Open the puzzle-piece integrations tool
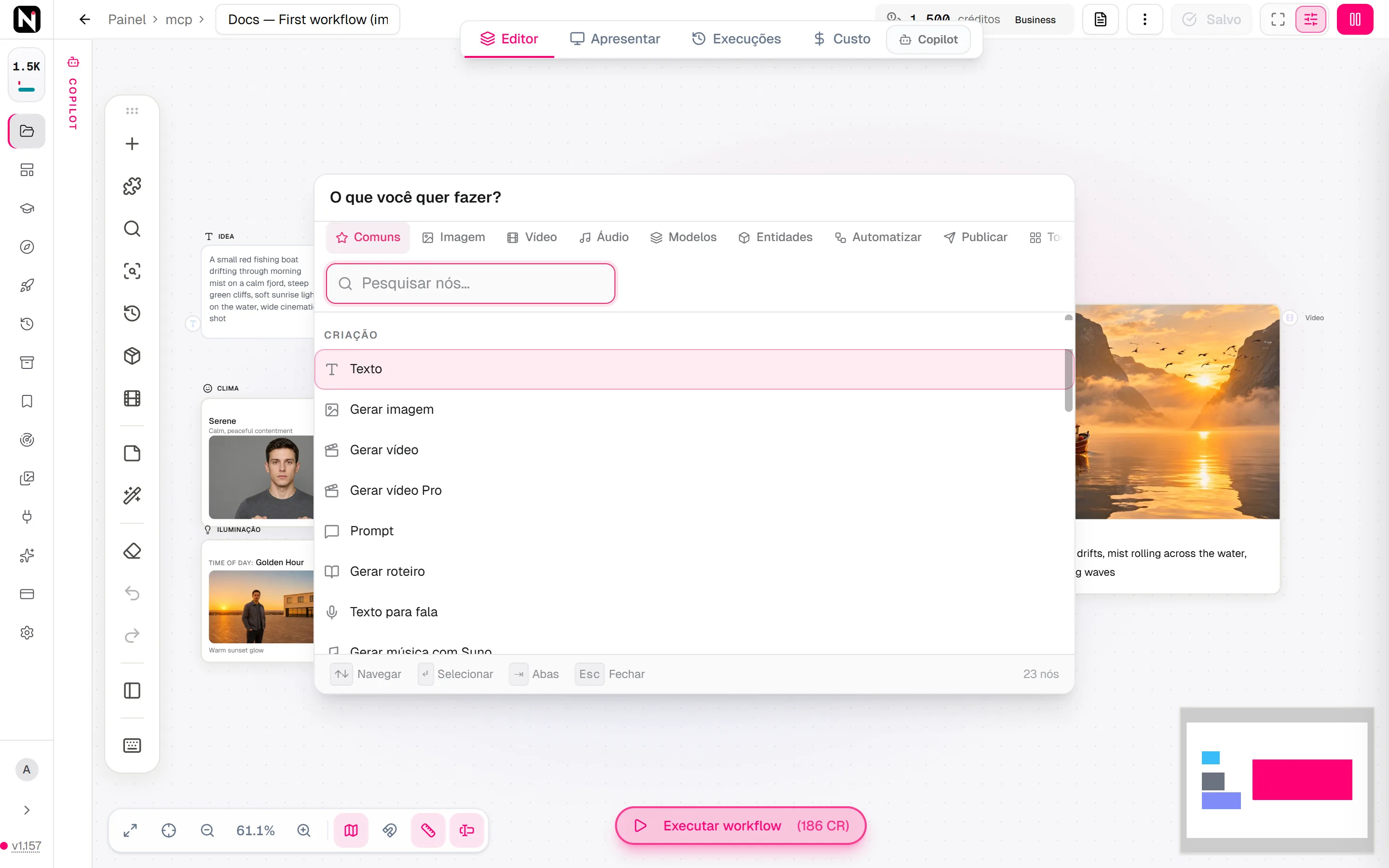Screen dimensions: 1389x868 [132, 186]
